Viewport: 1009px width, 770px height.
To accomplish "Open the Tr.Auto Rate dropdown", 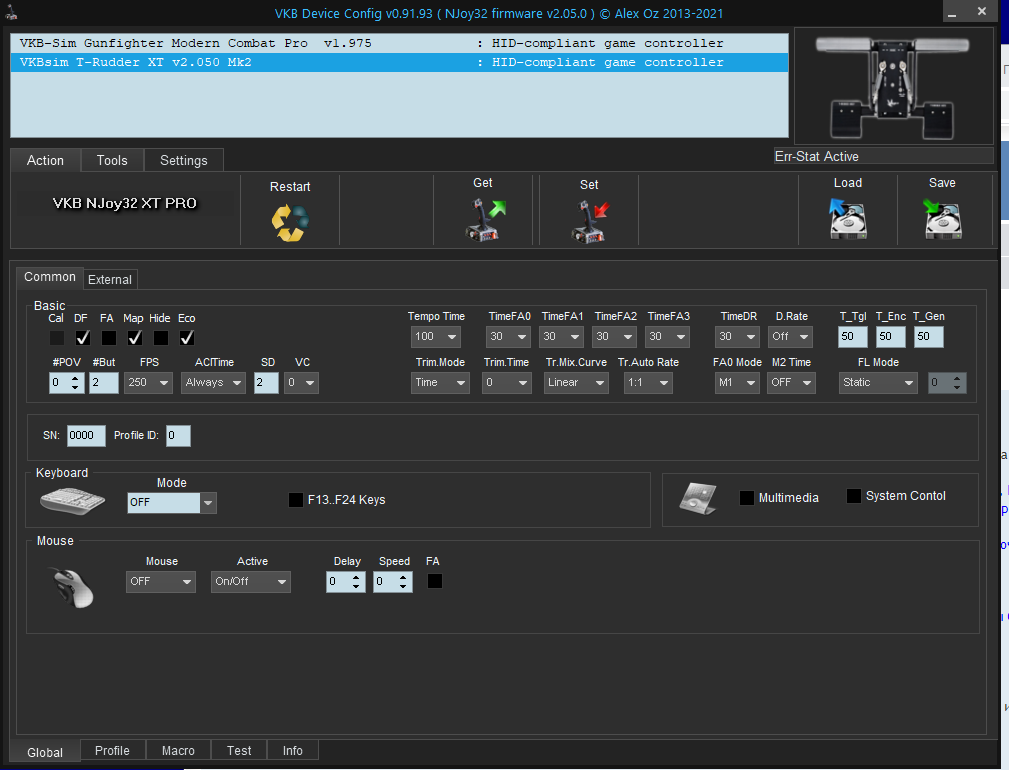I will pos(648,383).
